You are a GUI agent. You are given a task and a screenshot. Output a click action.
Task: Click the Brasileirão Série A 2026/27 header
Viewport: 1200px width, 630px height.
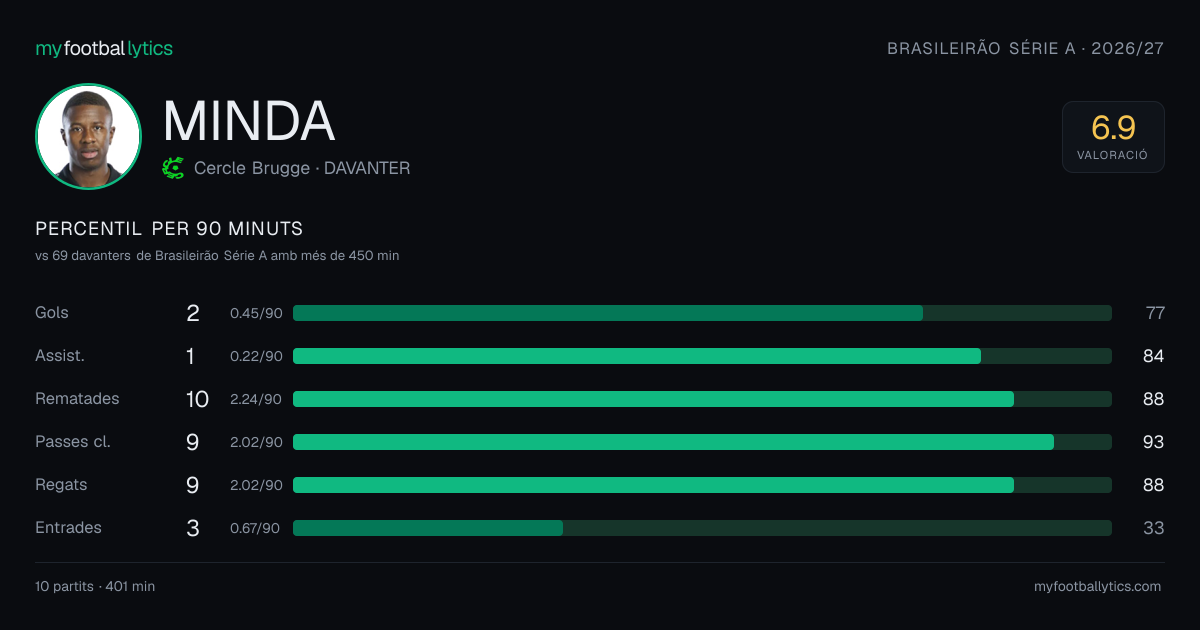1025,49
